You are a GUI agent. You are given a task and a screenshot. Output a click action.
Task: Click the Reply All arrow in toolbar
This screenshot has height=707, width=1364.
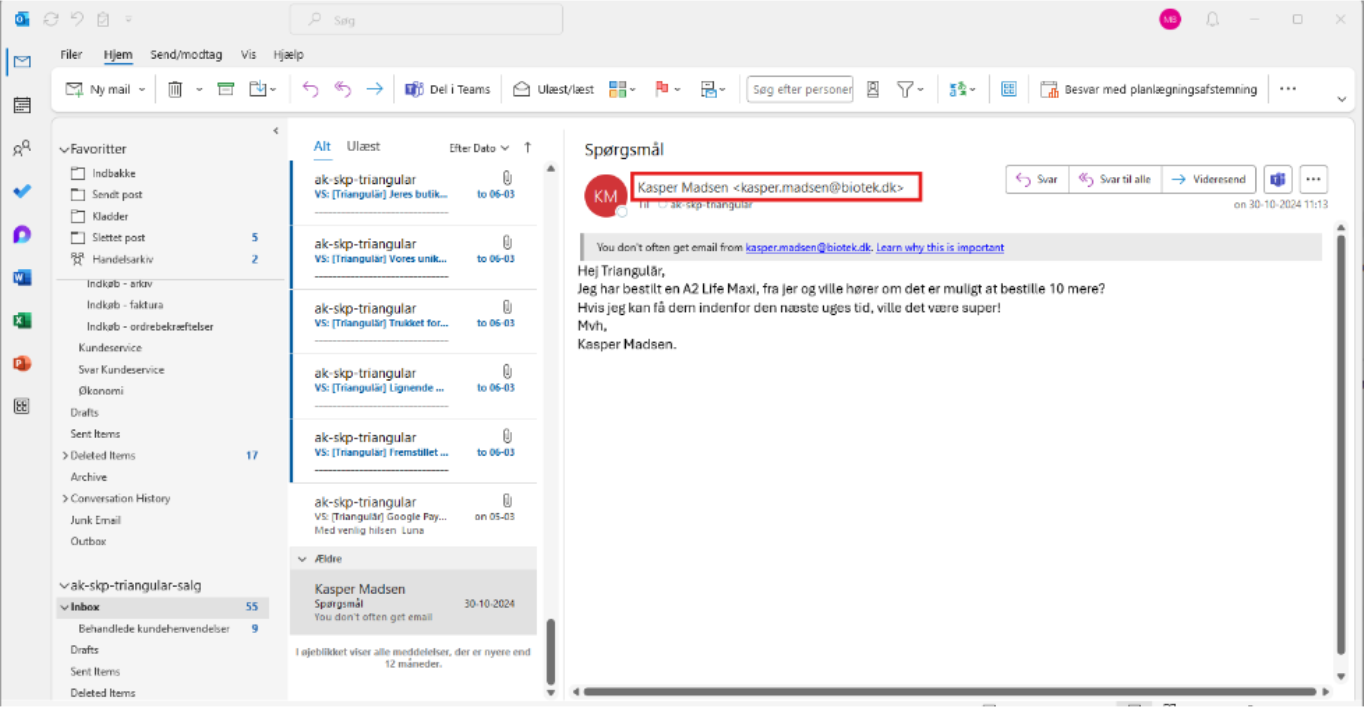342,89
